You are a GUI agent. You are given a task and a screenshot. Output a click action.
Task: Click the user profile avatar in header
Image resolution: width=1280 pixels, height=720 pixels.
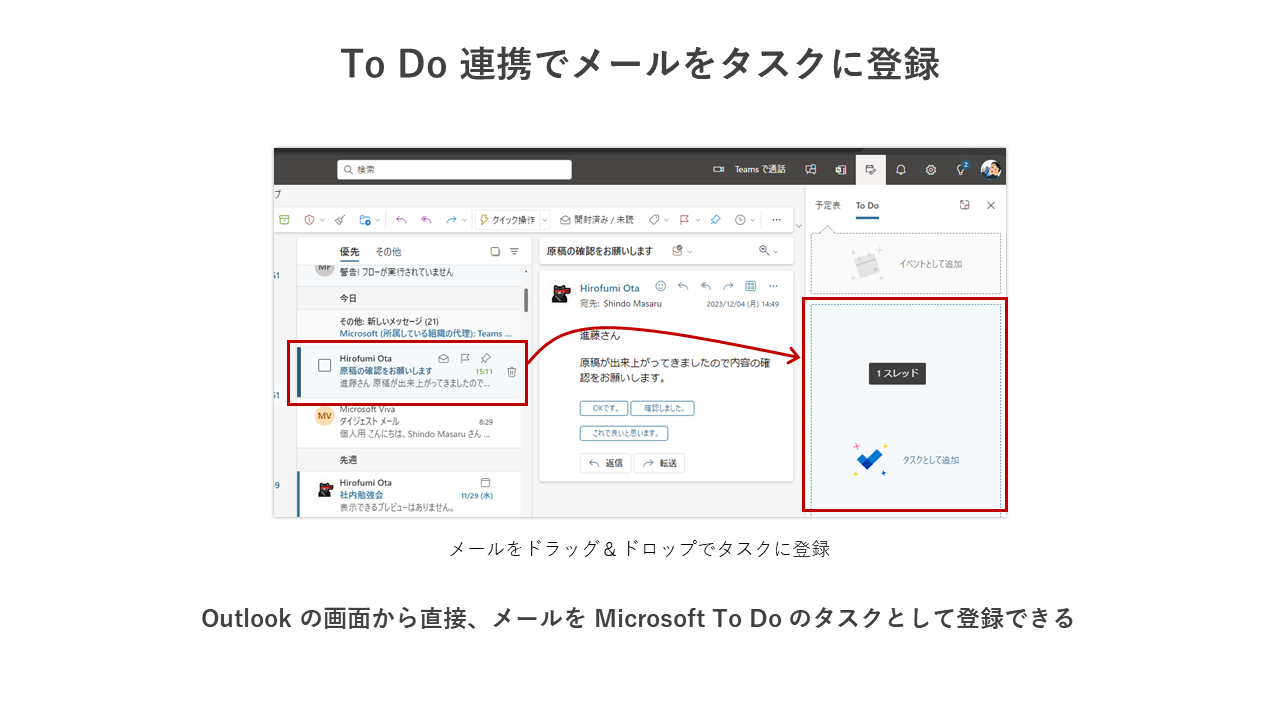[x=991, y=170]
